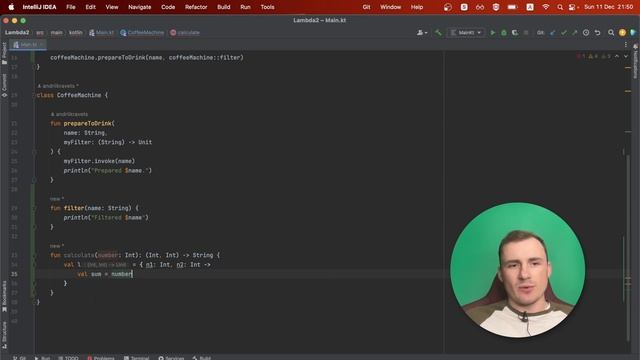Open the Refactor menu
This screenshot has height=360, width=640.
point(196,7)
